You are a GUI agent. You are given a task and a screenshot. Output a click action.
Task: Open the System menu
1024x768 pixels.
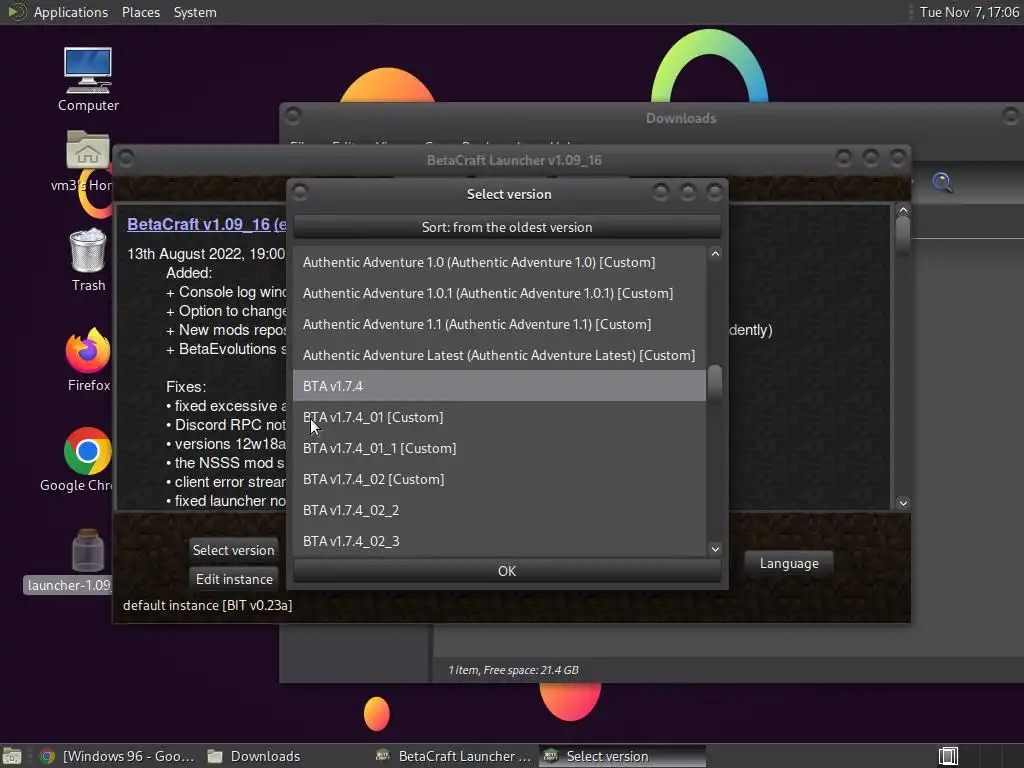pos(195,12)
